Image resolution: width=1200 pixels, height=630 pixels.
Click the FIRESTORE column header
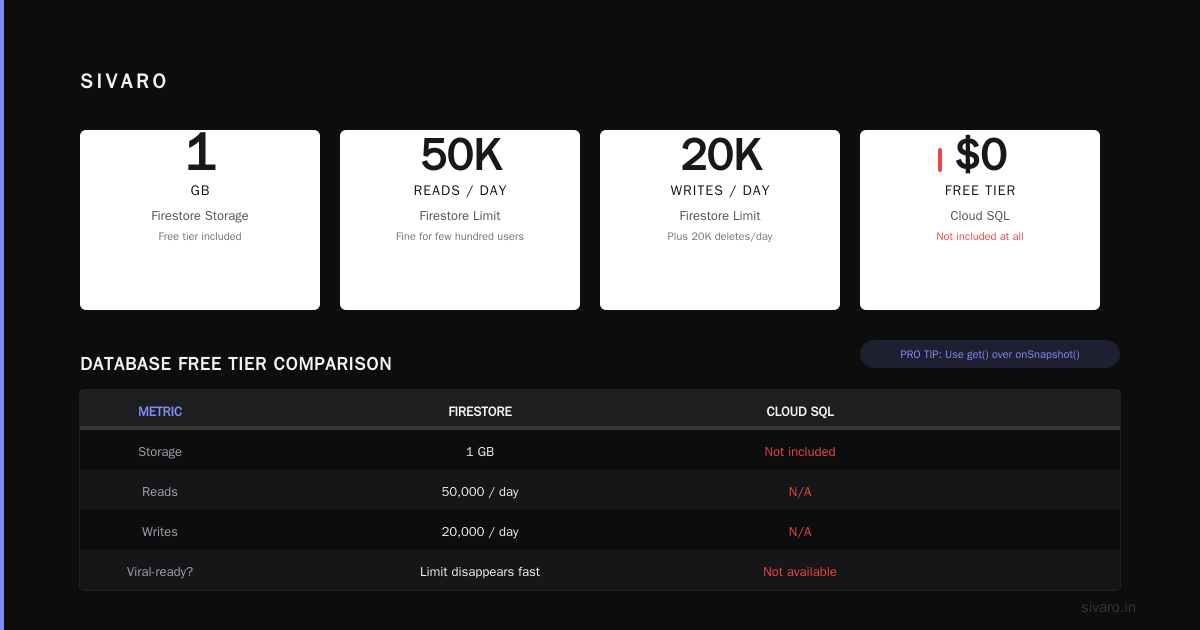click(480, 411)
